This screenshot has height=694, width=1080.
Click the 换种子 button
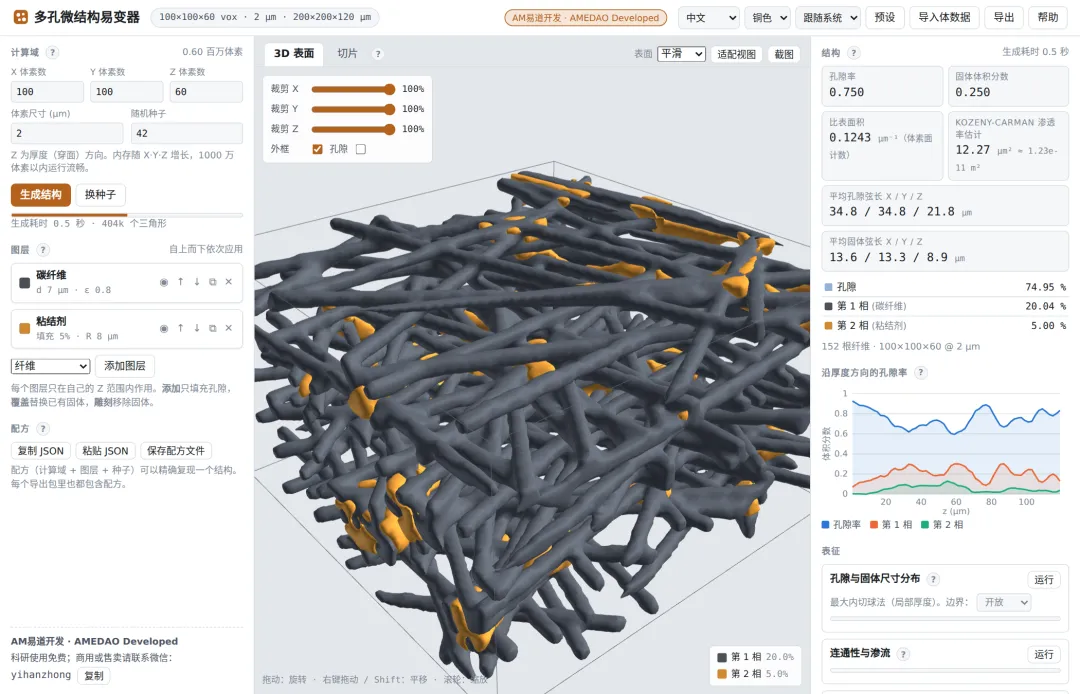coord(101,195)
